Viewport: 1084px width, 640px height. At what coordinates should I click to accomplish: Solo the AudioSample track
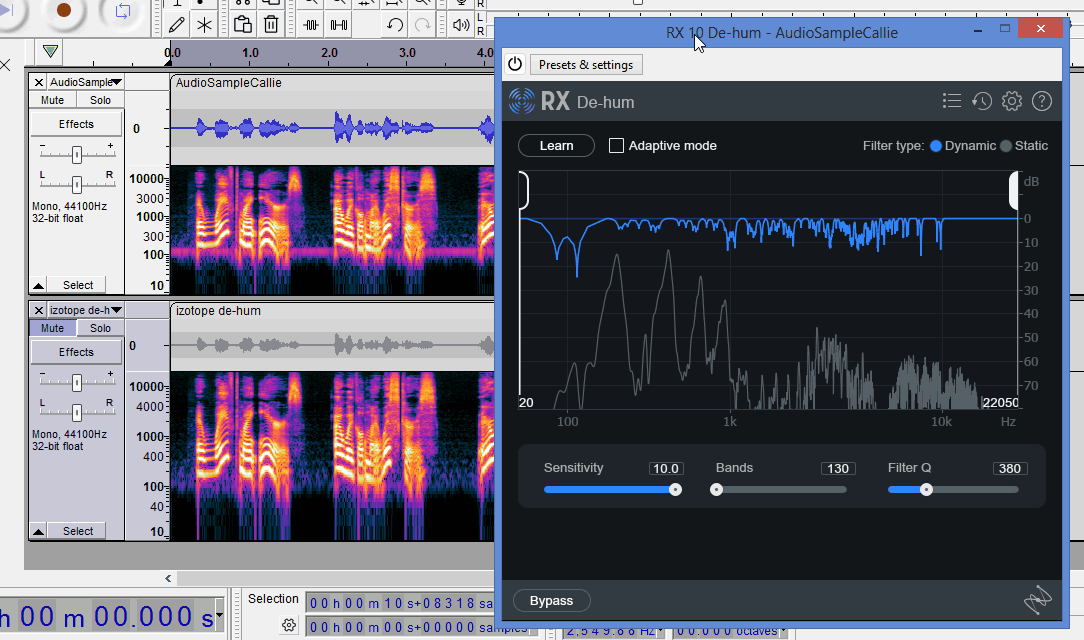coord(100,100)
